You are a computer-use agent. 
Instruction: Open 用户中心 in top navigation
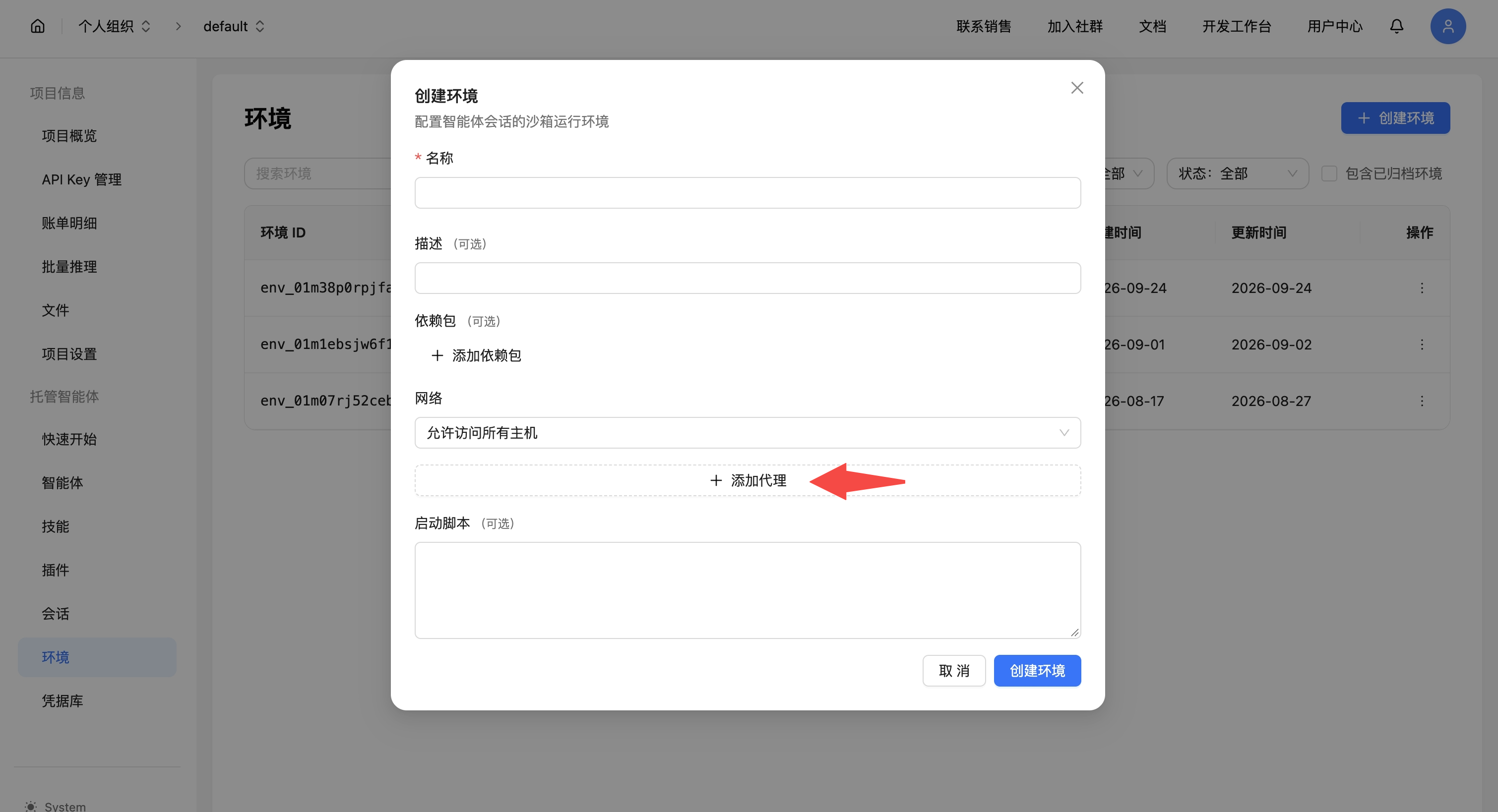tap(1335, 26)
